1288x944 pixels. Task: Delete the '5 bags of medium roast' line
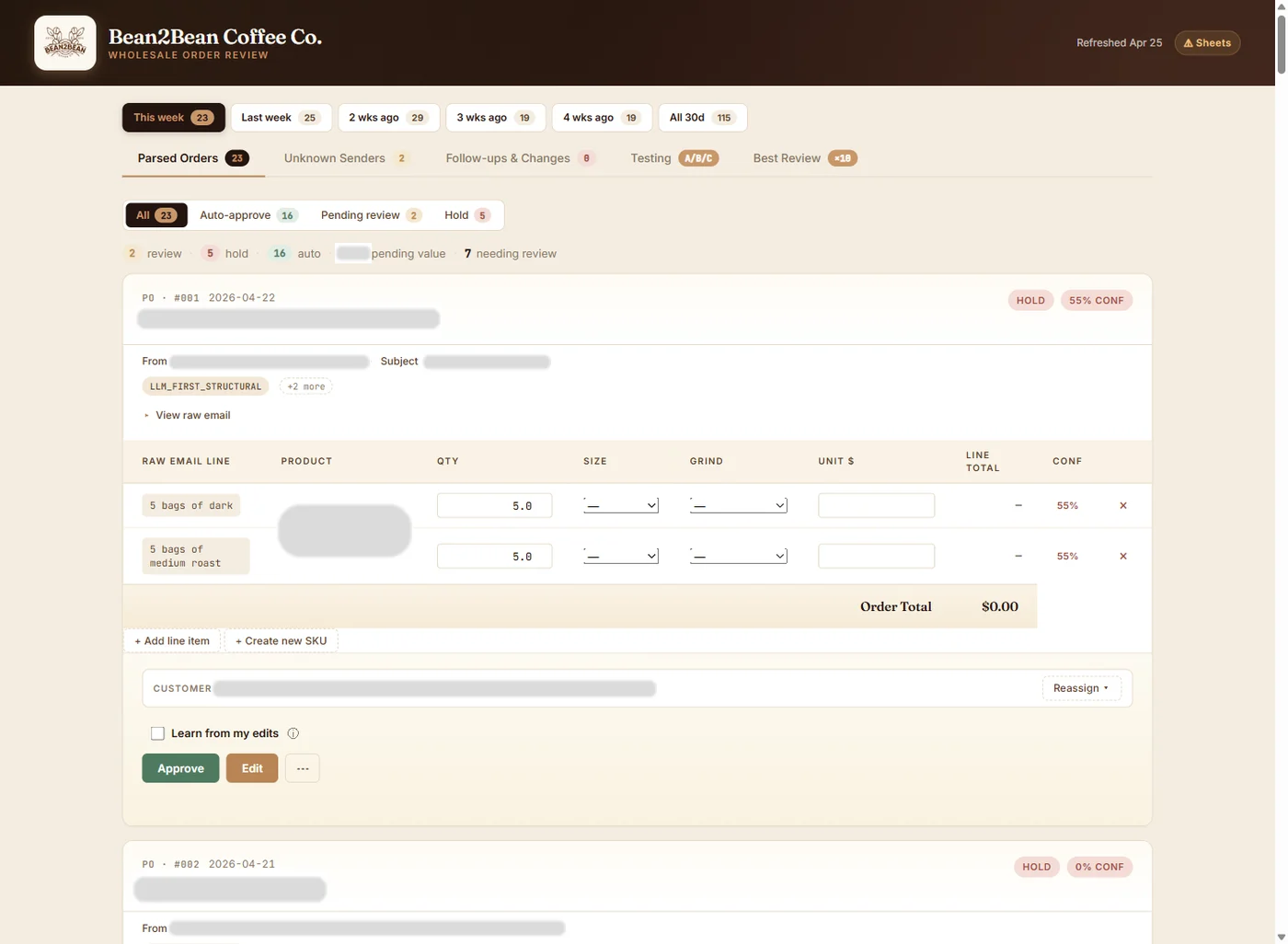1123,556
